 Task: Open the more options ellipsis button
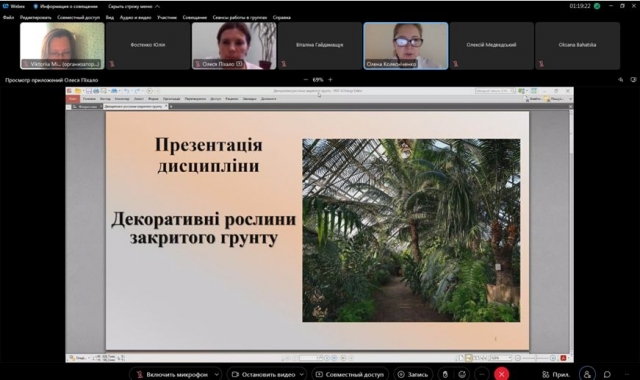tap(482, 374)
